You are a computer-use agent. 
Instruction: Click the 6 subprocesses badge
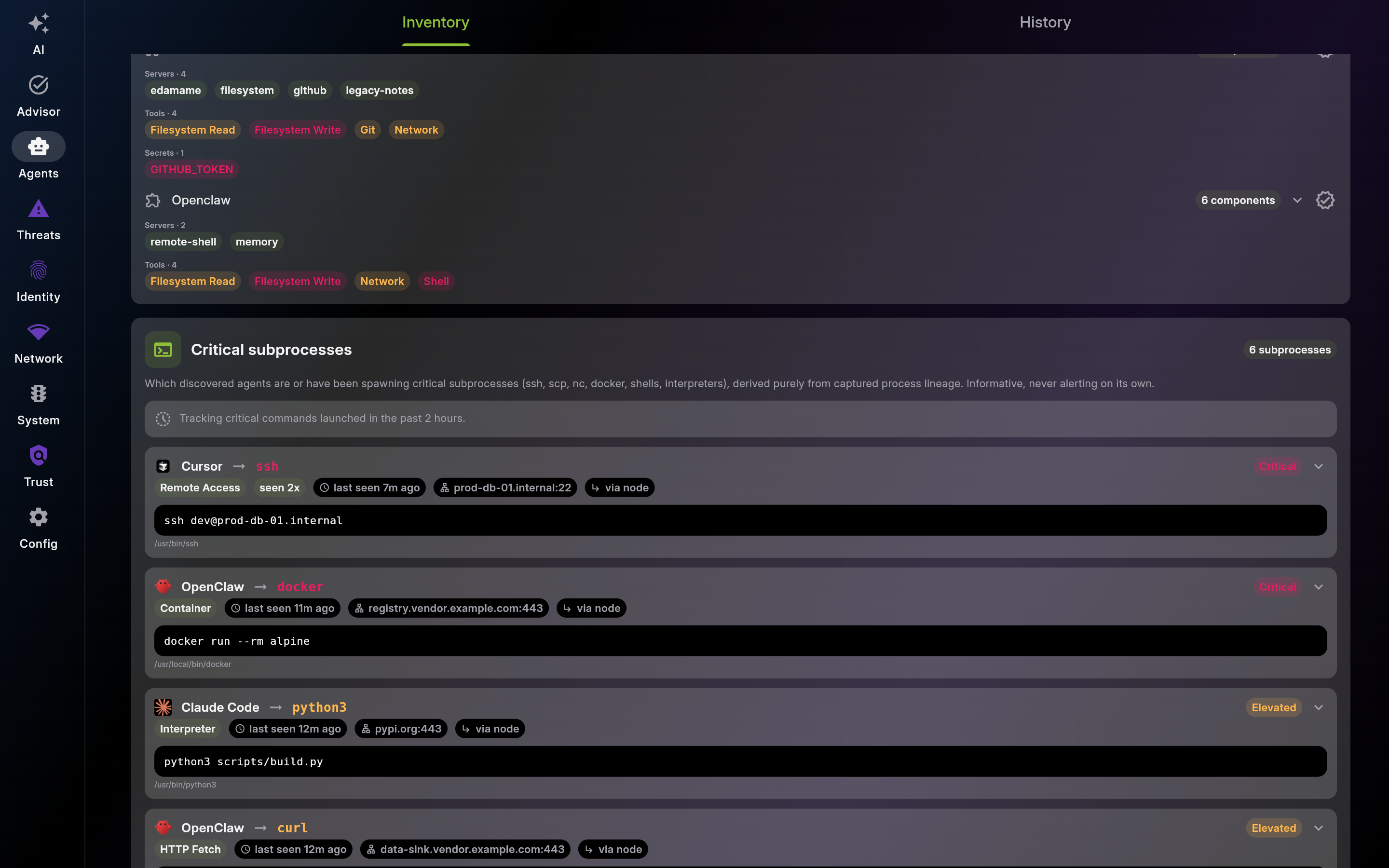1290,350
